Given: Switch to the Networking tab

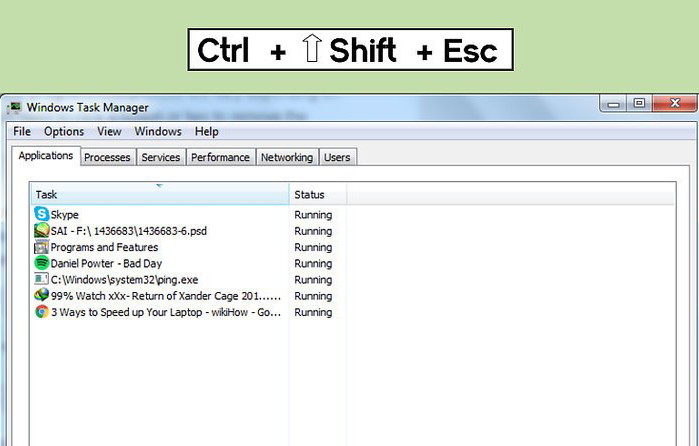Looking at the screenshot, I should pyautogui.click(x=287, y=157).
